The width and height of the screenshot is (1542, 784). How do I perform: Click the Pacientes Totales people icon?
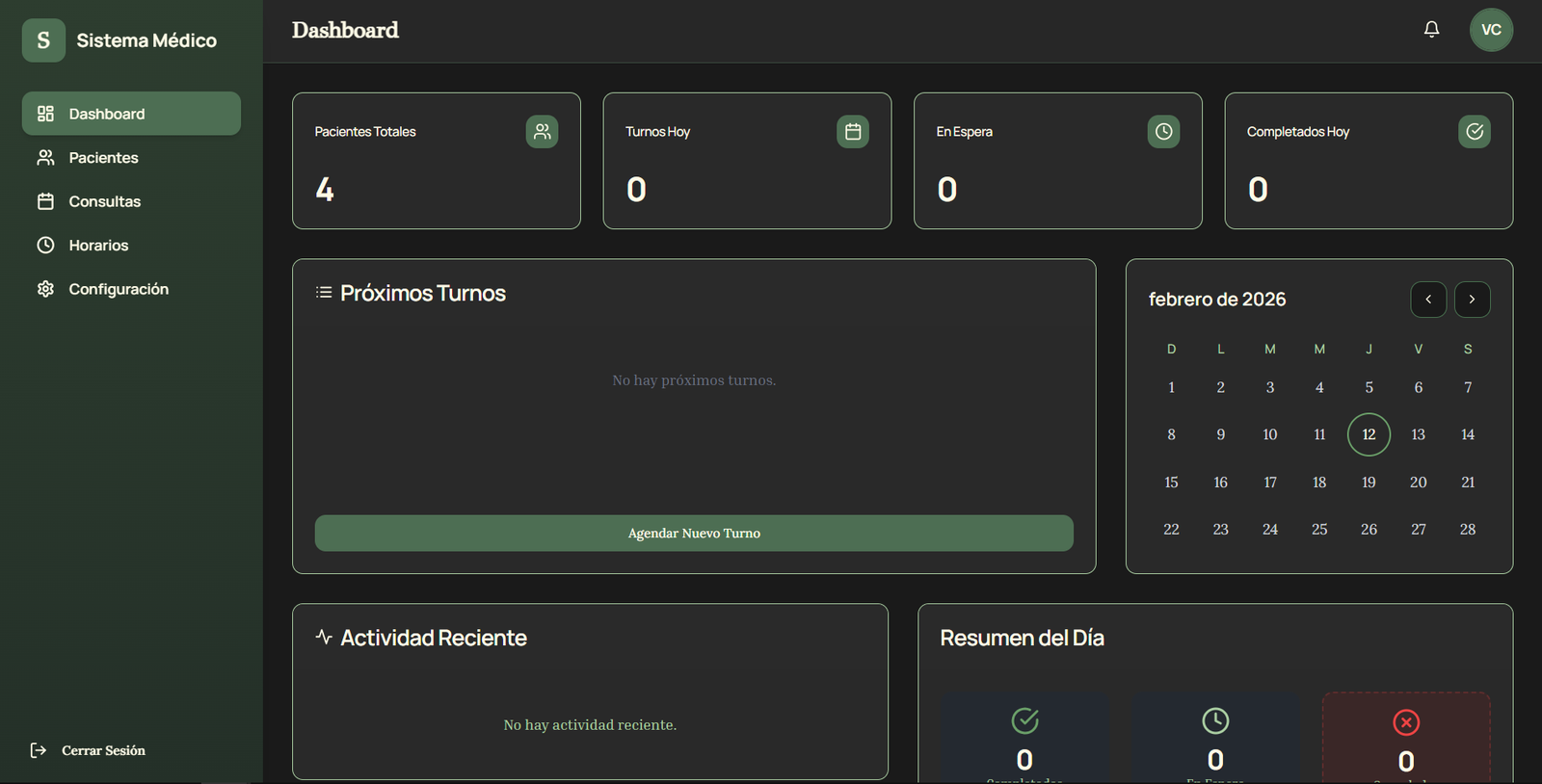[x=542, y=132]
